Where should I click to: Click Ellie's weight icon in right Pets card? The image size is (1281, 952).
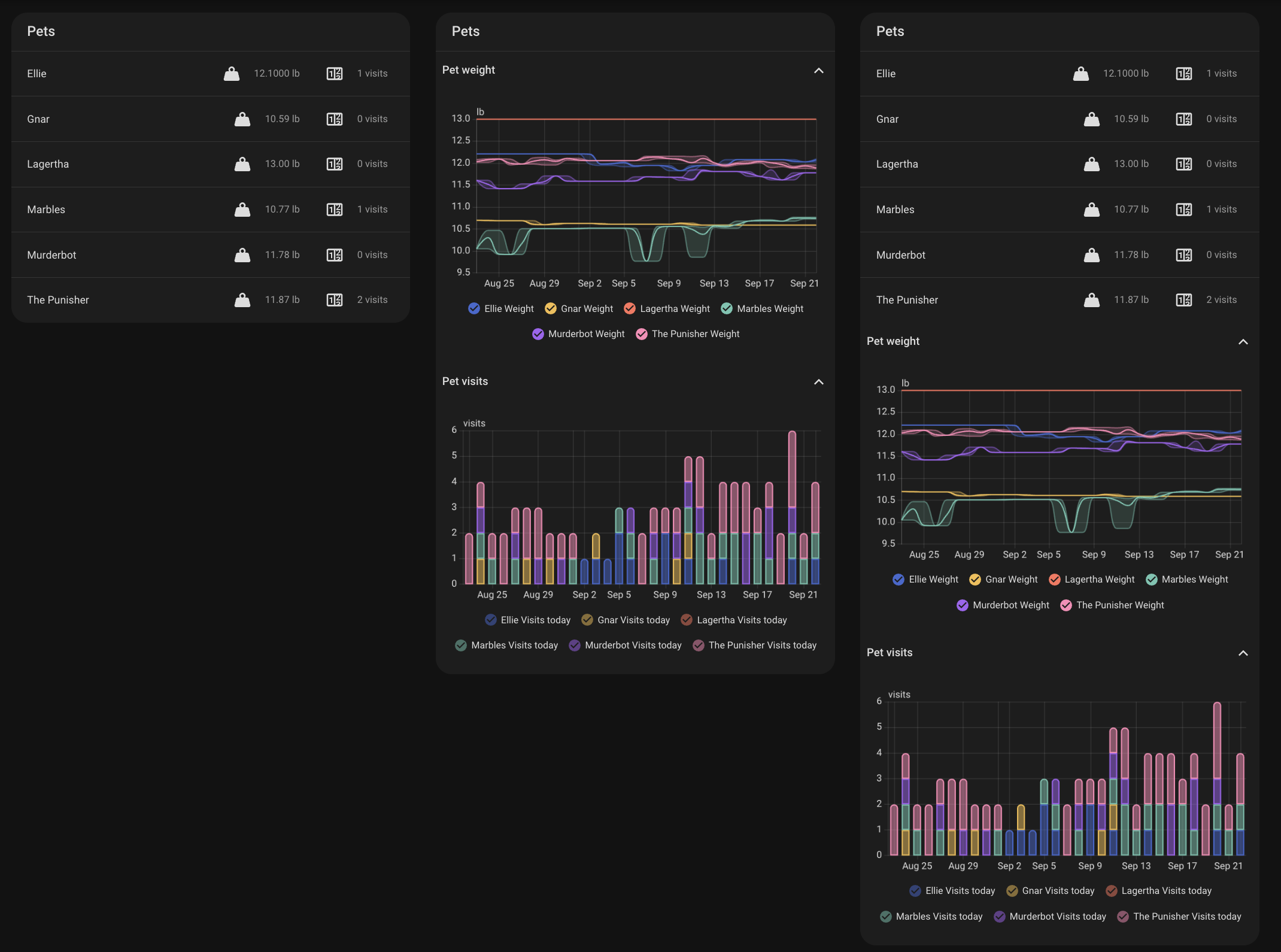(x=1081, y=74)
